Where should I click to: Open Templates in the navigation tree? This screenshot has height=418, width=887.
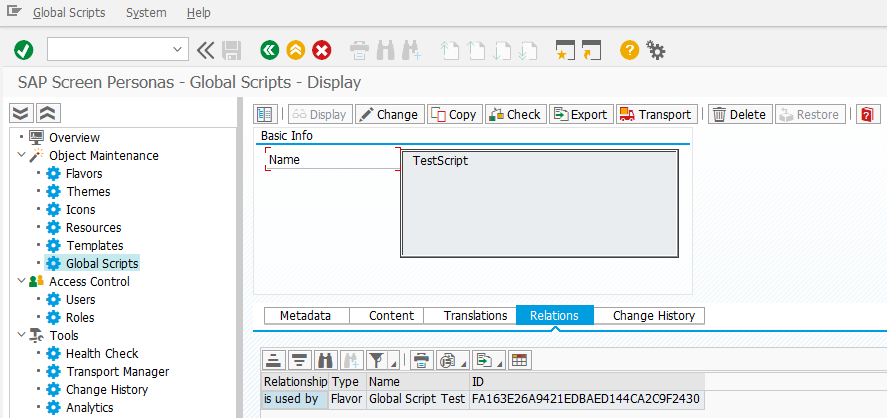coord(94,246)
